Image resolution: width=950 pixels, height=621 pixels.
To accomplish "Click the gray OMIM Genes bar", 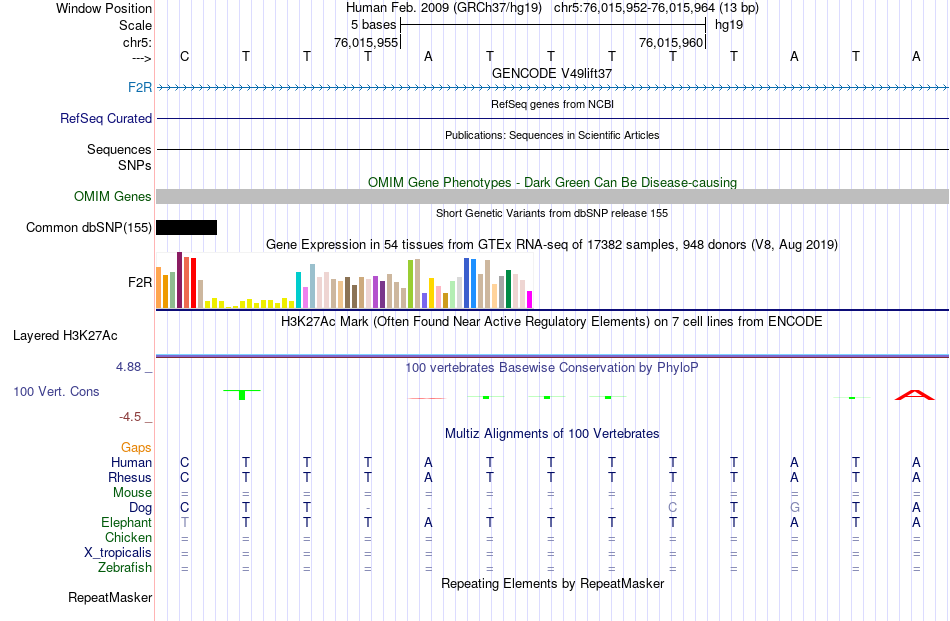I will point(552,196).
